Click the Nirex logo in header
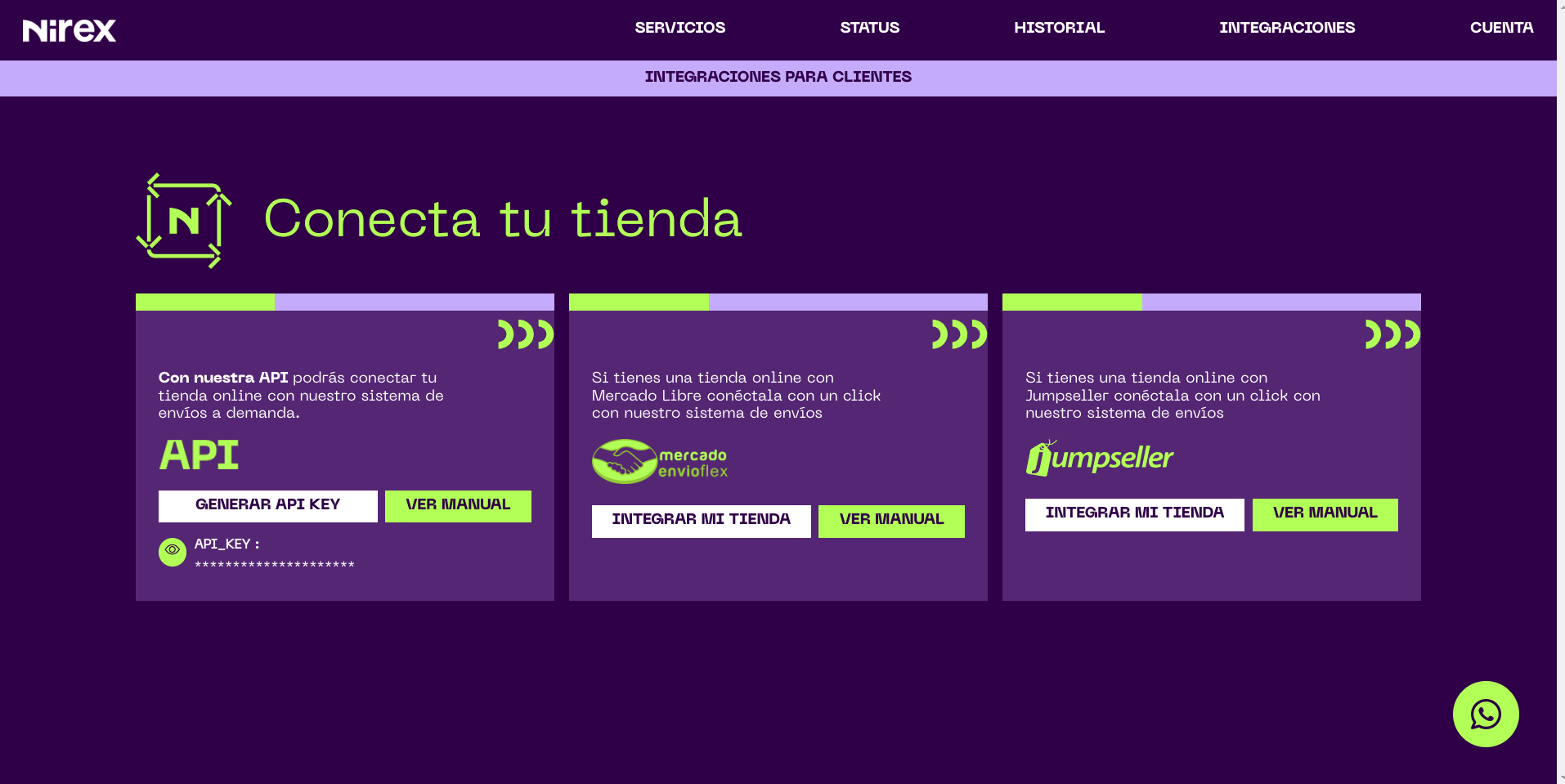 click(70, 30)
